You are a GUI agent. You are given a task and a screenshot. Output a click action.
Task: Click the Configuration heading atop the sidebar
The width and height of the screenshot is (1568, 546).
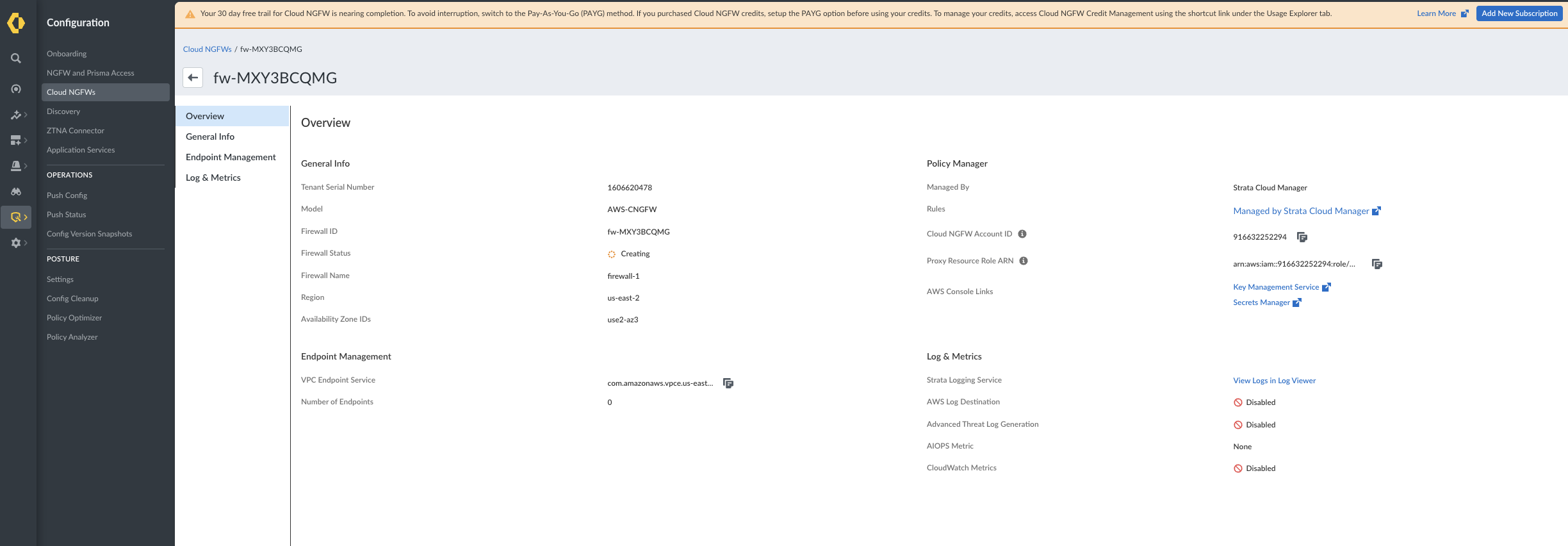pos(78,22)
